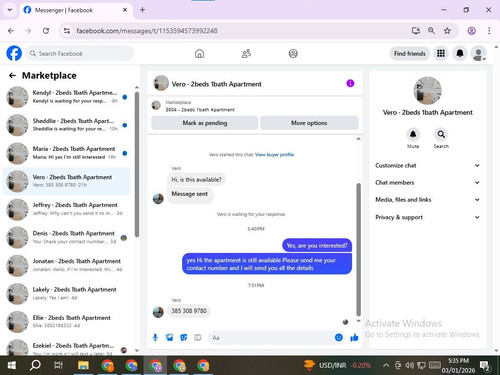Open the Windows Start menu

point(12,365)
